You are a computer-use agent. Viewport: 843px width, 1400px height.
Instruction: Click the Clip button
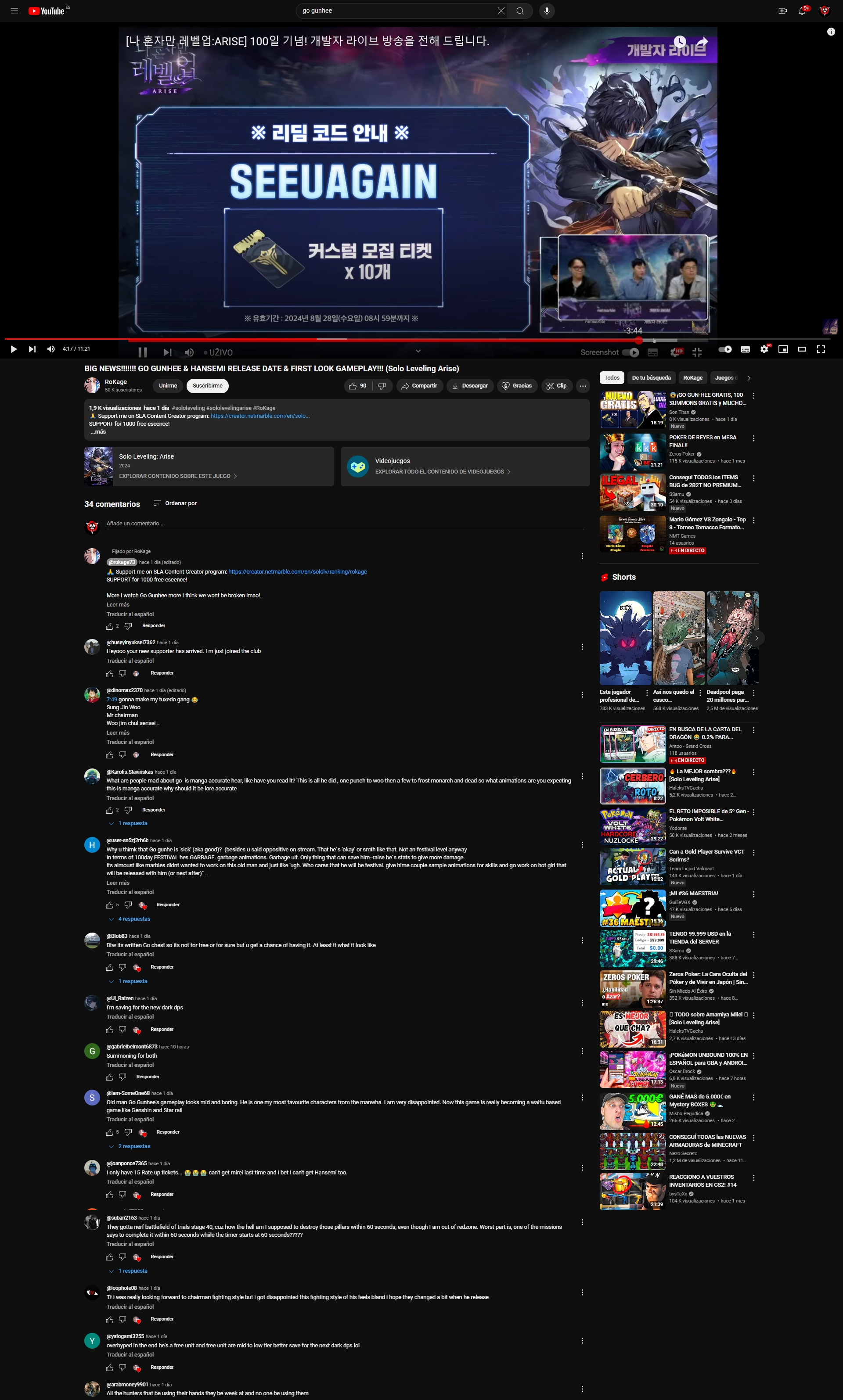(x=556, y=386)
